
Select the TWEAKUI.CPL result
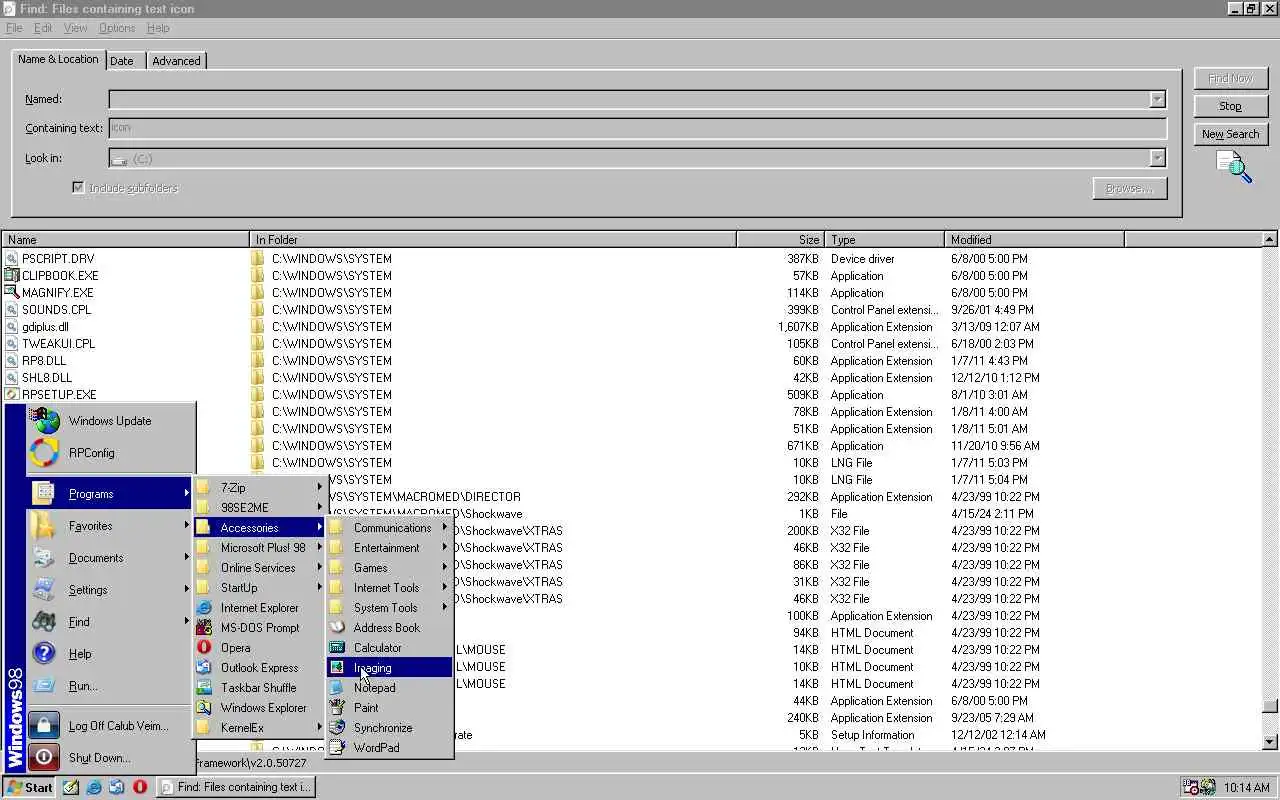[59, 344]
